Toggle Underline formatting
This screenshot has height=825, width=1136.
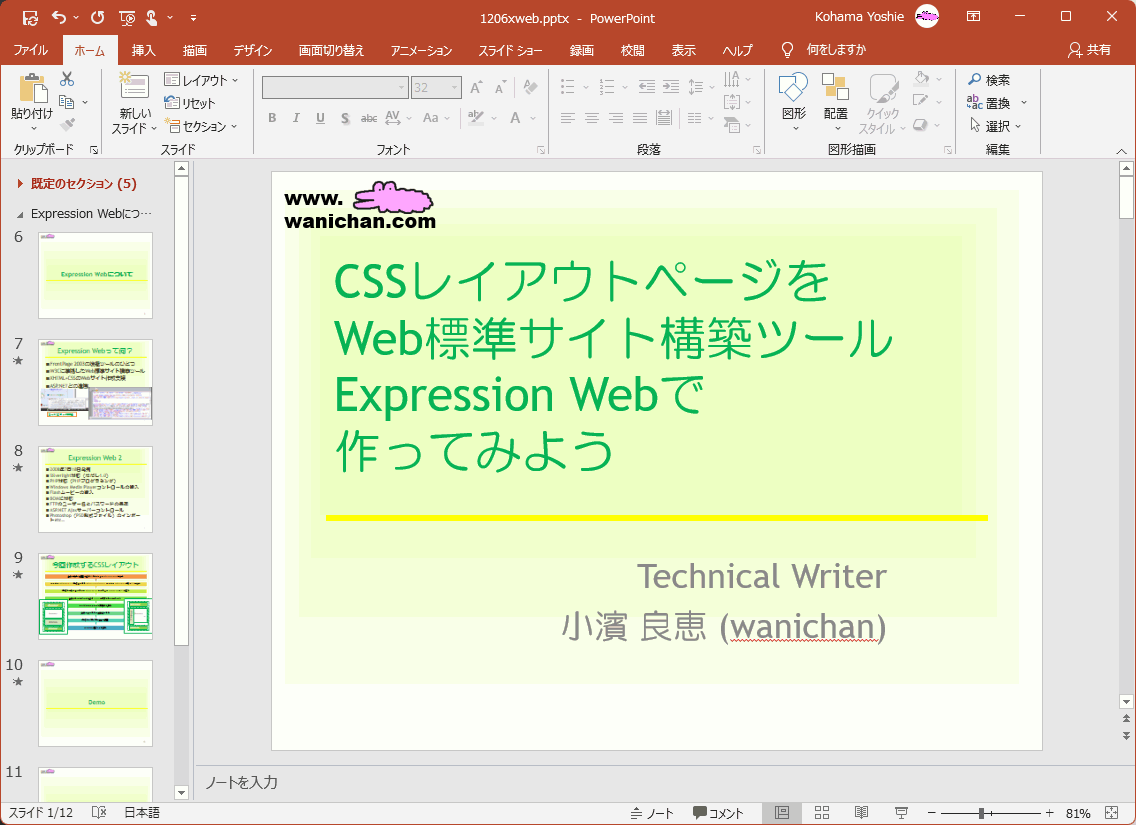320,117
